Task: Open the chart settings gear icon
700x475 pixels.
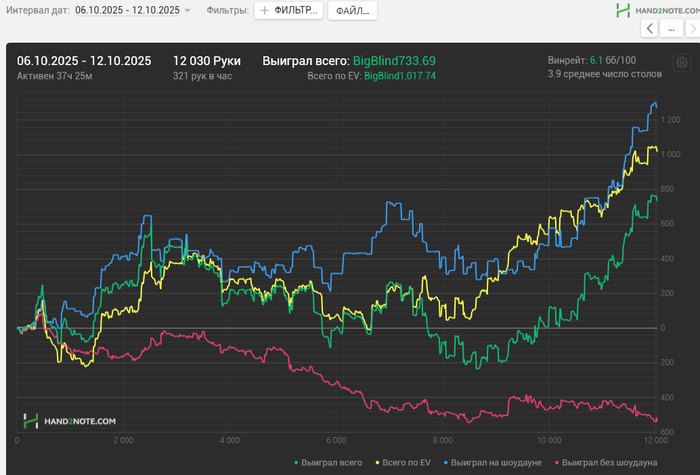Action: tap(682, 62)
